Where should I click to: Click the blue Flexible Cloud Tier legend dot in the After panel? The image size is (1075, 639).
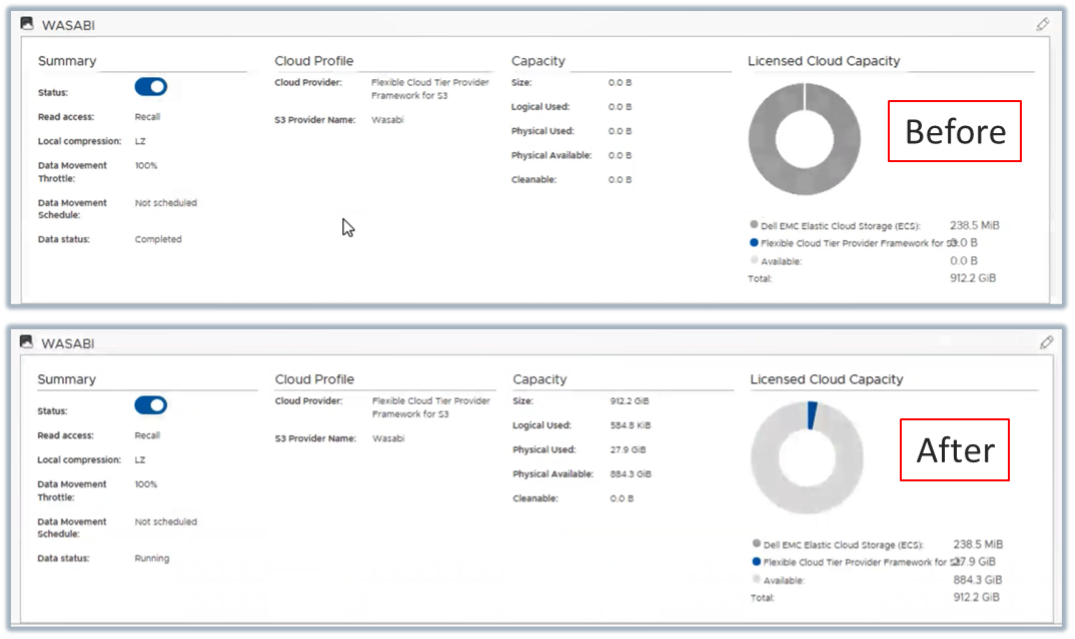(x=754, y=562)
